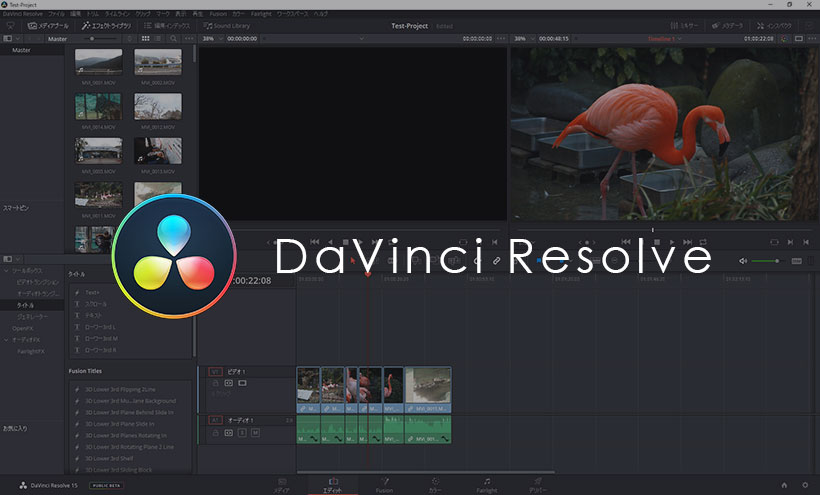Screen dimensions: 820x495
Task: Open the DaVinci Resolve menu
Action: pos(23,14)
